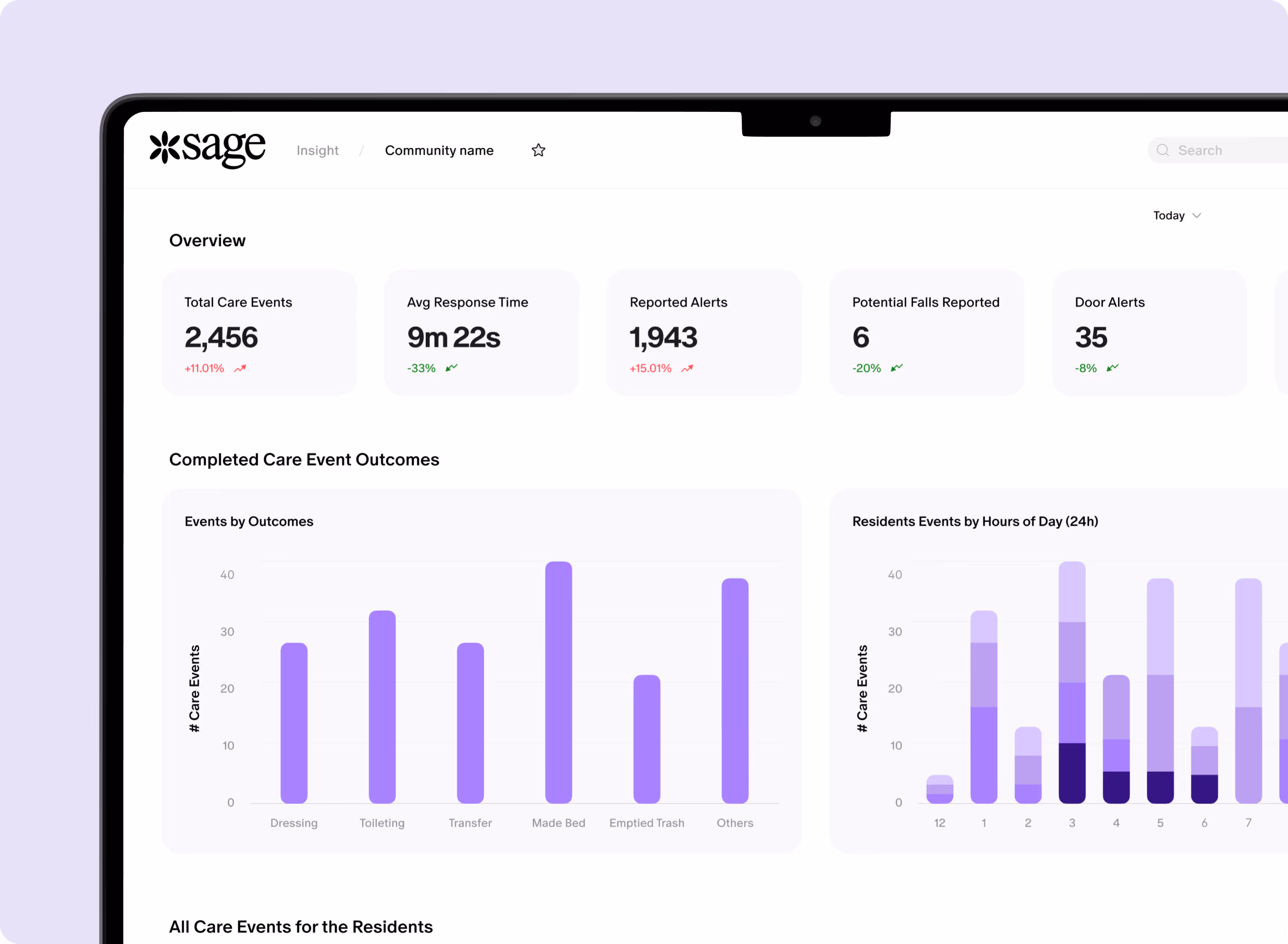Click the Others outcome bar
The width and height of the screenshot is (1288, 944).
(735, 691)
